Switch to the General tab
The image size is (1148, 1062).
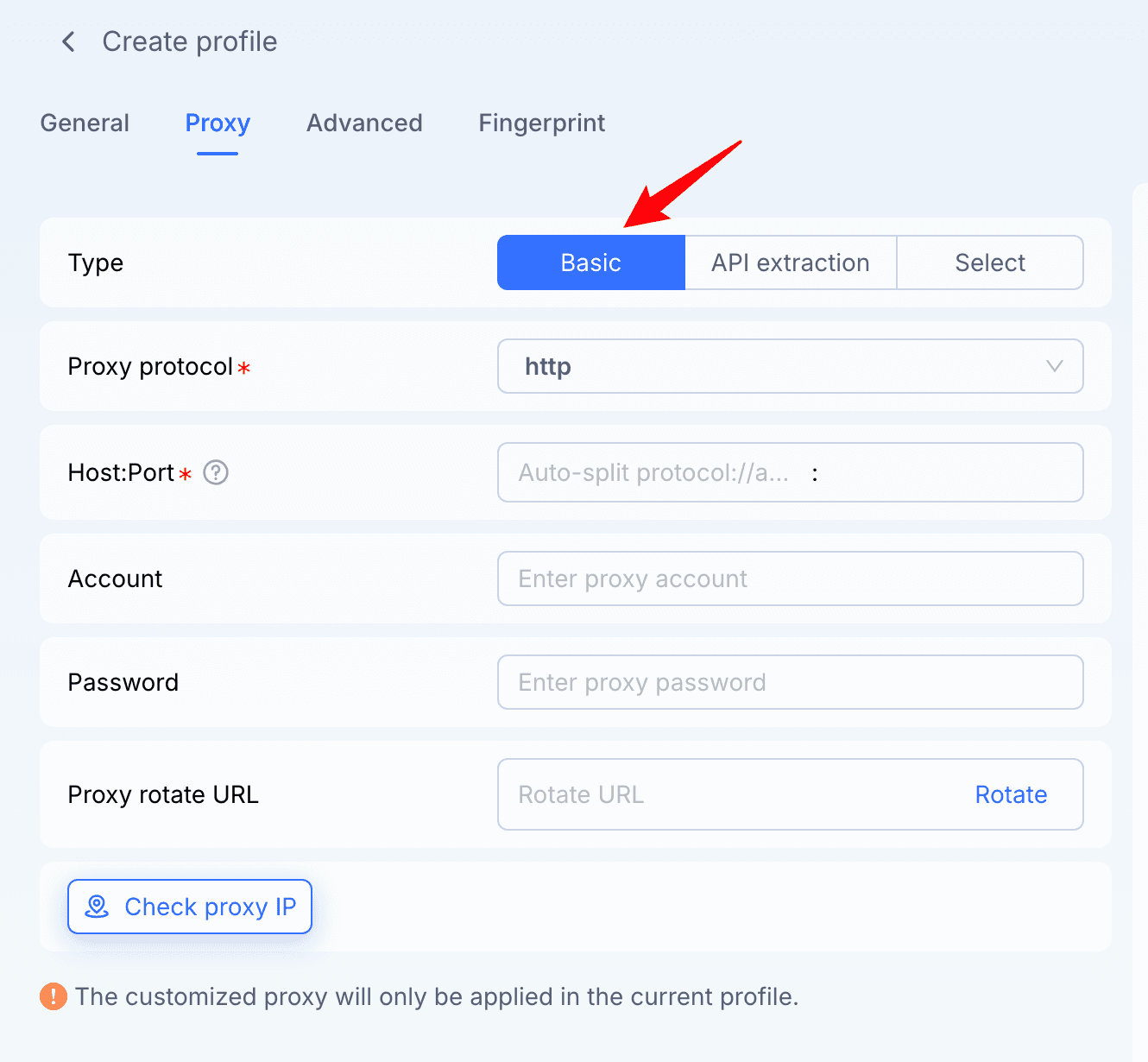84,123
